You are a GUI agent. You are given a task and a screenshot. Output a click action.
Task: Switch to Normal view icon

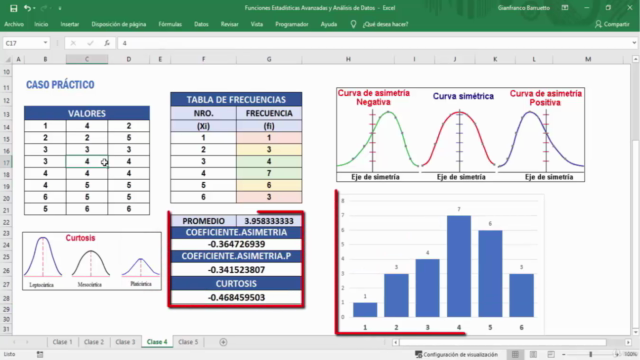pyautogui.click(x=515, y=354)
